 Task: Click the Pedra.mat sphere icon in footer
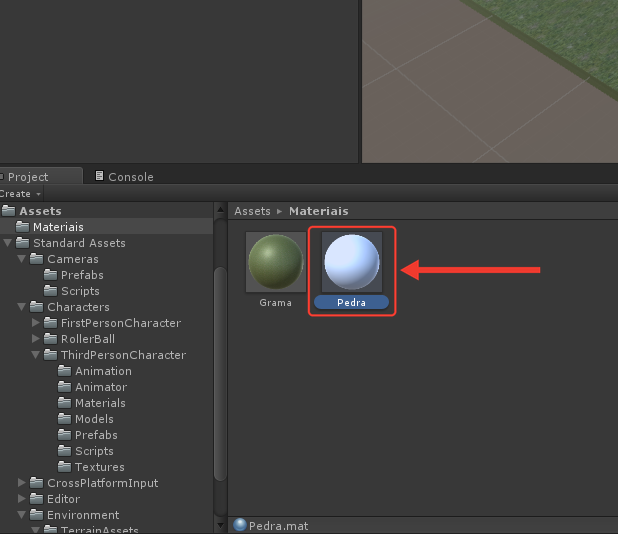click(x=240, y=525)
